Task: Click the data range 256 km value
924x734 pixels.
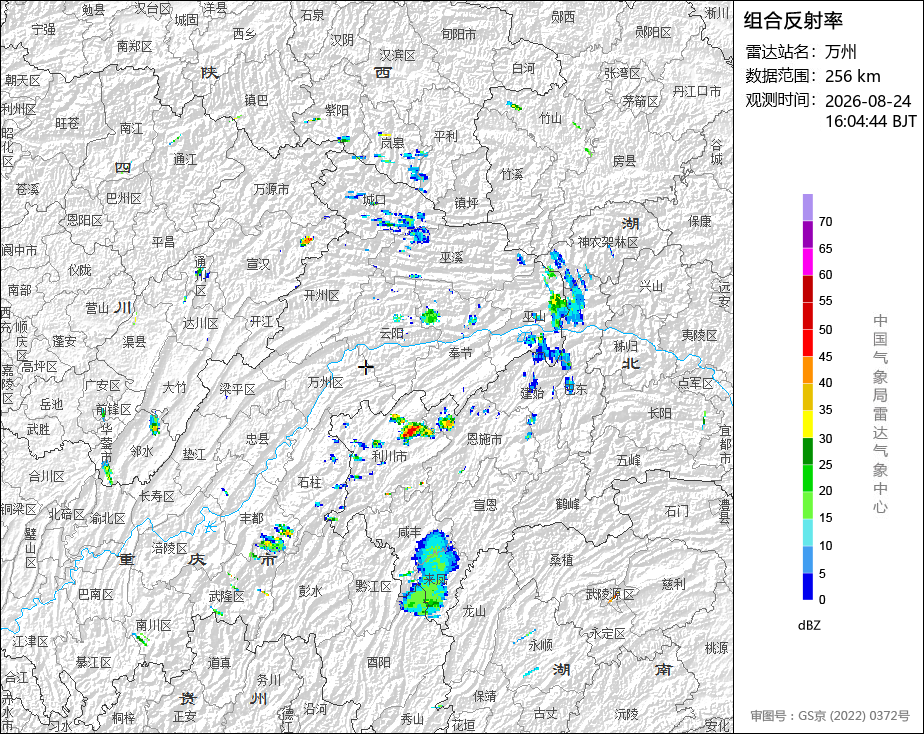Action: (x=853, y=77)
